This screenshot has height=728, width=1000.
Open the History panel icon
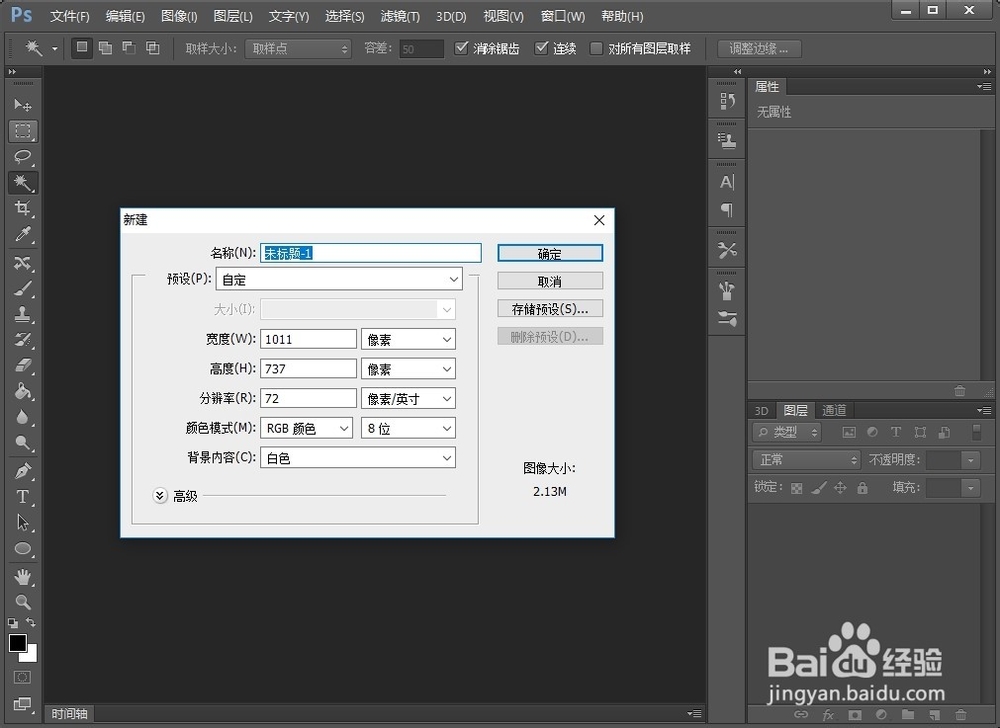click(727, 101)
